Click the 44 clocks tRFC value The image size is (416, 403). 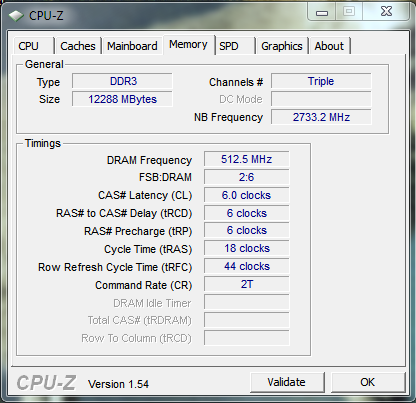[x=247, y=266]
